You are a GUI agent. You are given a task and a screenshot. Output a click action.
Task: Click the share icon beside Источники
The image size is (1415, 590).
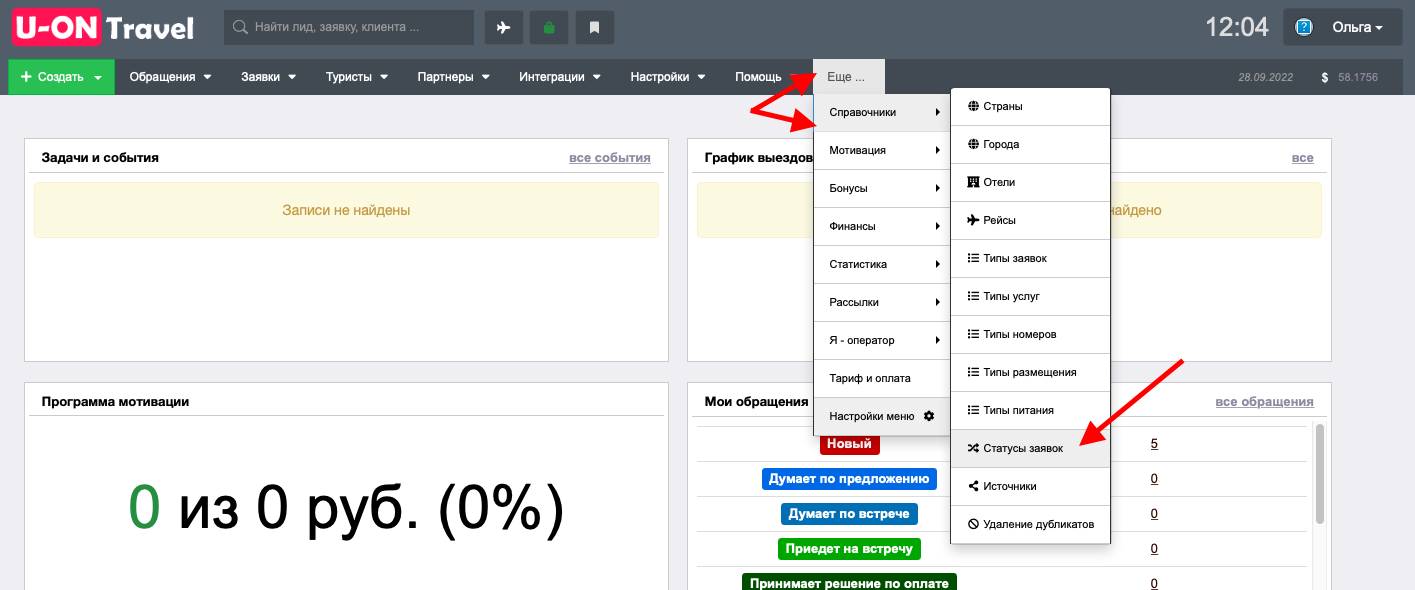[973, 486]
